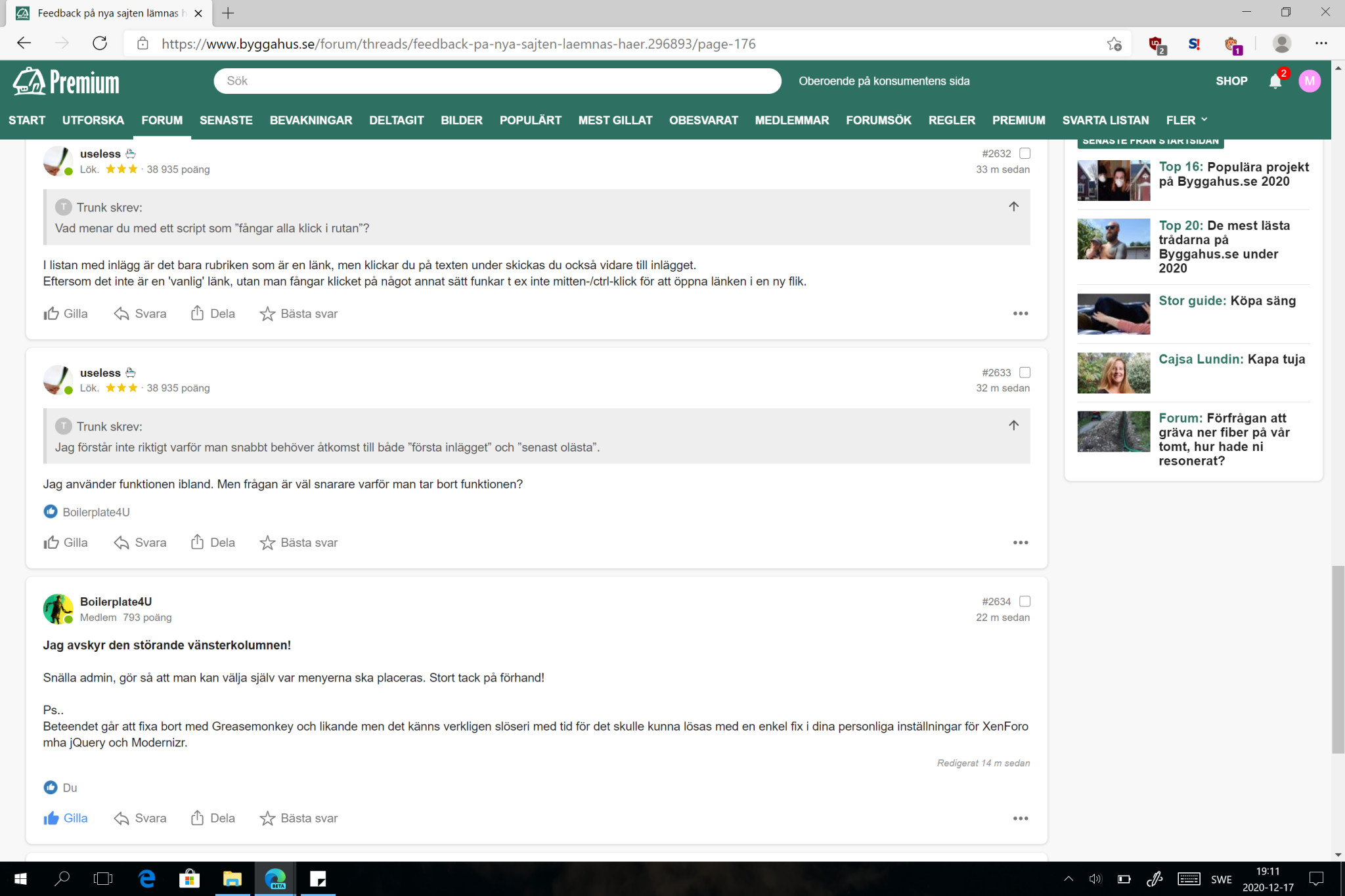Select the checkbox for post #2632
Image resolution: width=1345 pixels, height=896 pixels.
1025,154
